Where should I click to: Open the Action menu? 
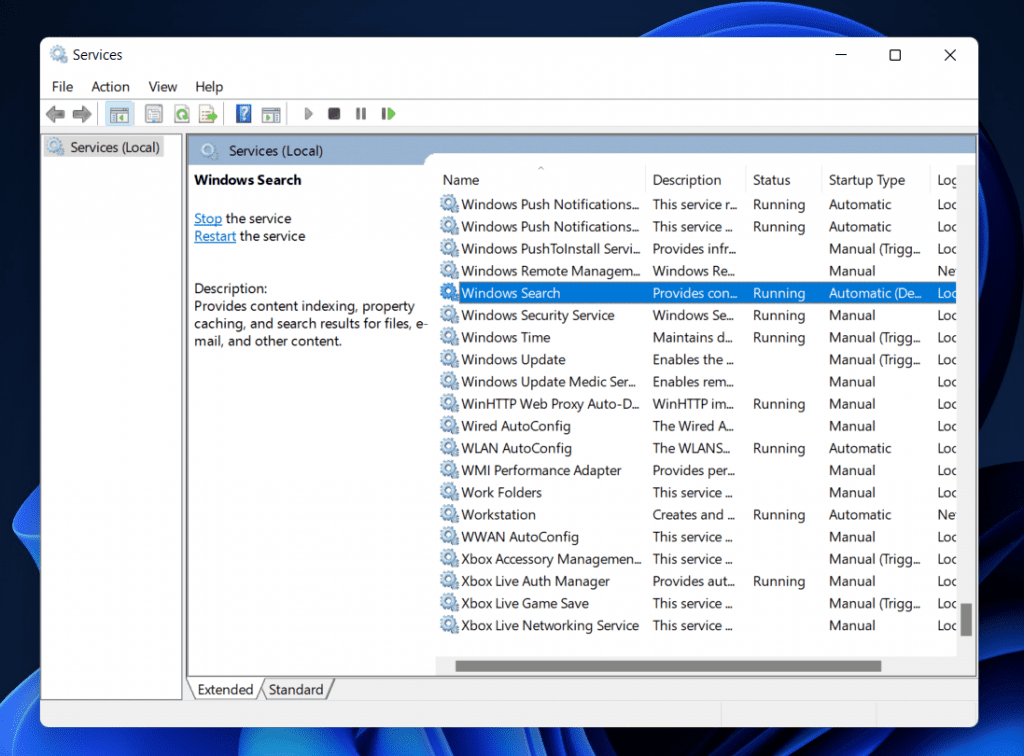[110, 87]
